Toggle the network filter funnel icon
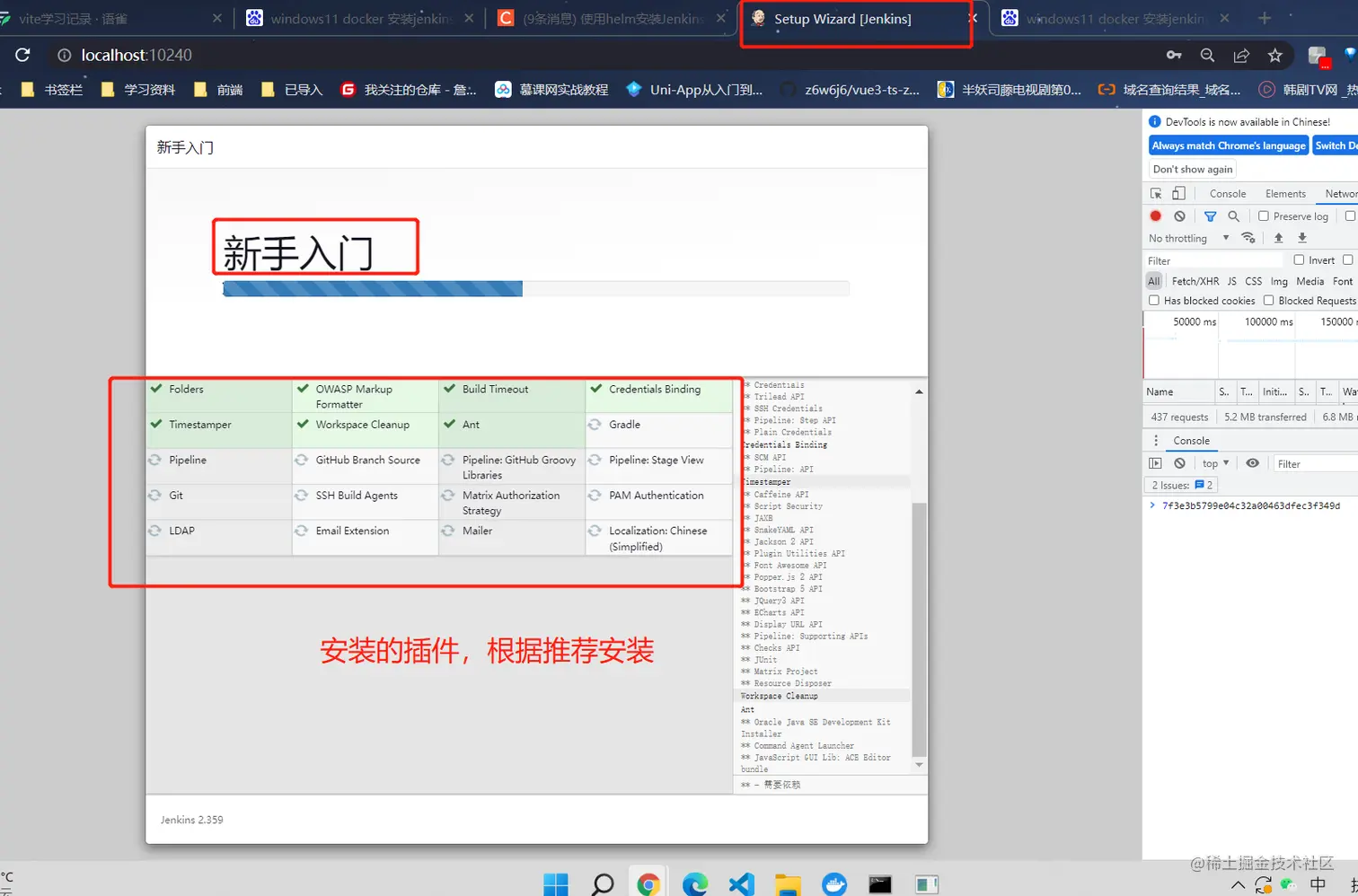The image size is (1358, 896). pos(1211,215)
